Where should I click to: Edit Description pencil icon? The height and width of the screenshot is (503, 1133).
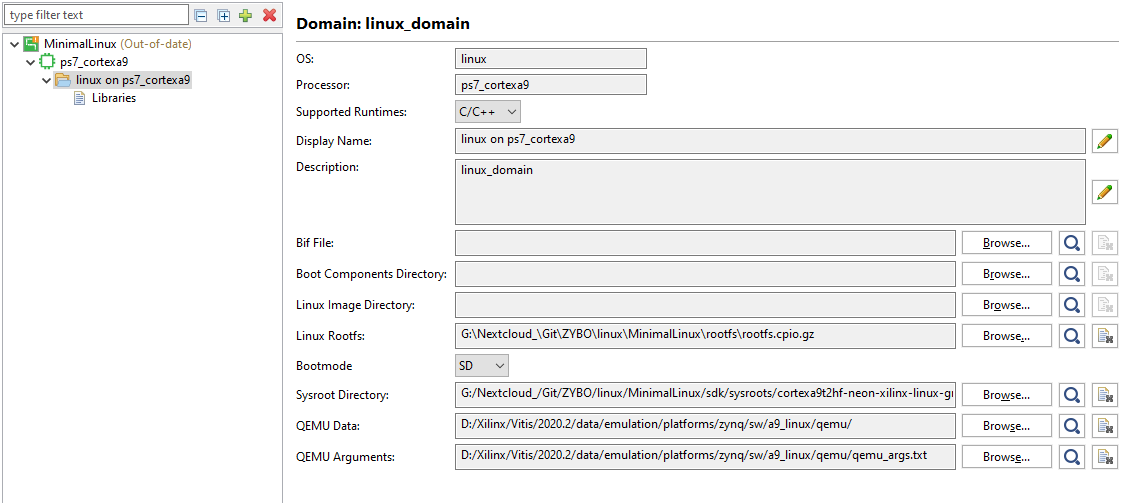(1104, 192)
